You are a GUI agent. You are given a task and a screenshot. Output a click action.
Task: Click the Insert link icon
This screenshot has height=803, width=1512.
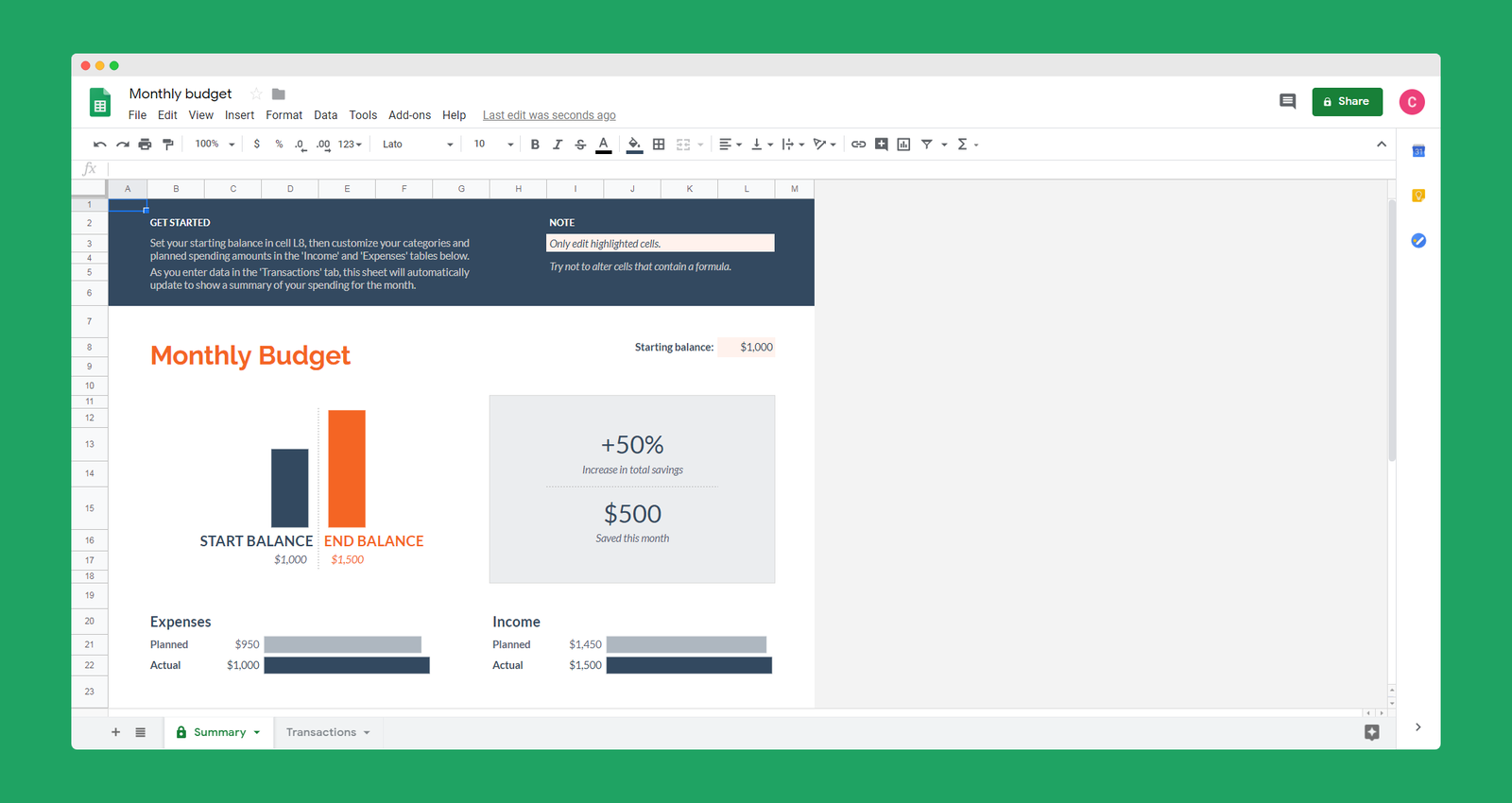pyautogui.click(x=858, y=145)
